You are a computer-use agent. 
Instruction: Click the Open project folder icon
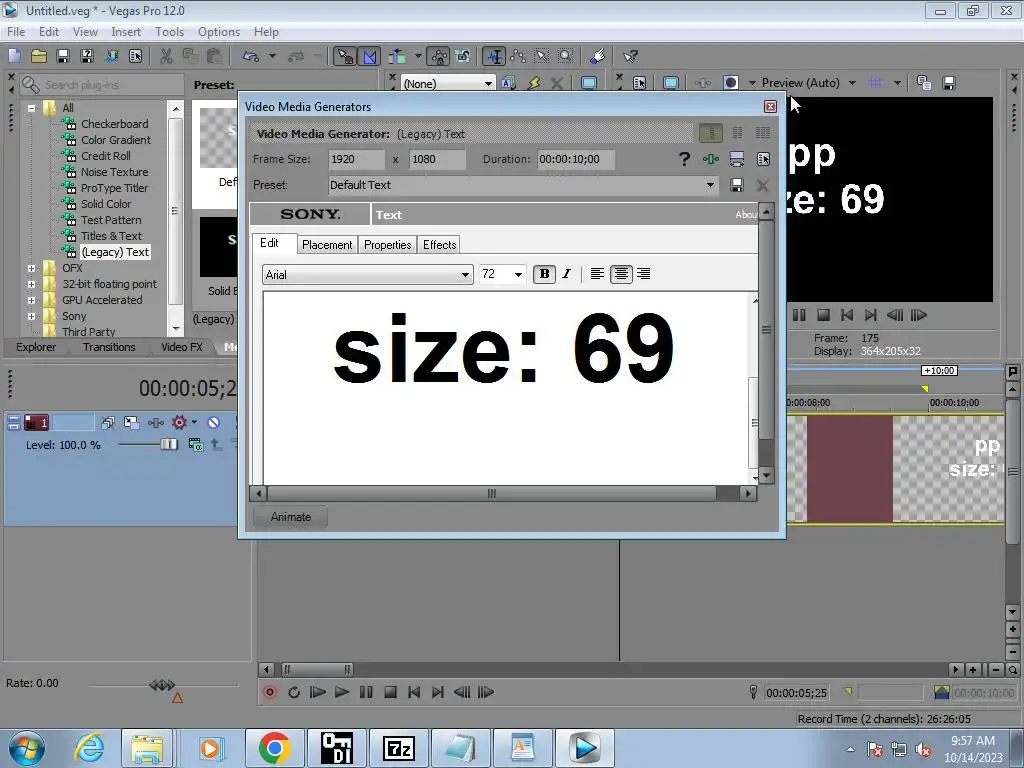(39, 56)
